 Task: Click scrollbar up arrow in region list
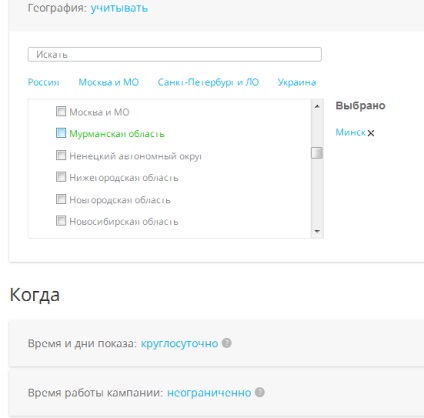(317, 106)
